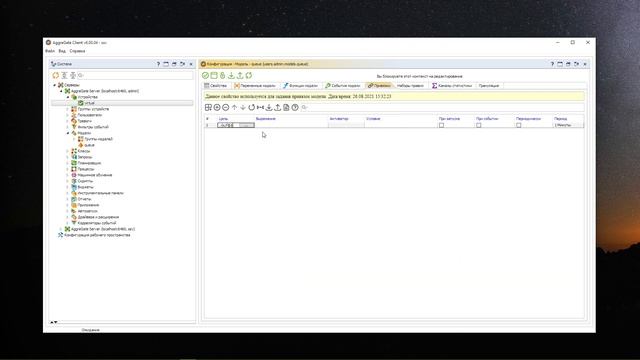Expand the second AggreGate Server (sec) node

tap(61, 229)
